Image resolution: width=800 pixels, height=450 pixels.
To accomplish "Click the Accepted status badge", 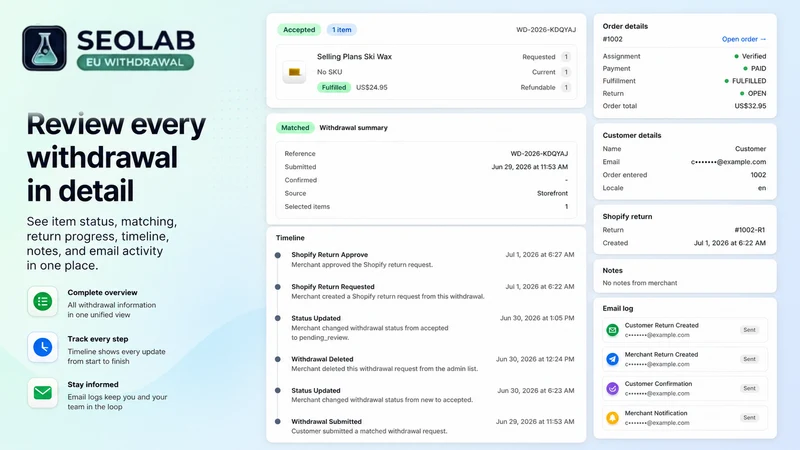I will click(x=299, y=30).
